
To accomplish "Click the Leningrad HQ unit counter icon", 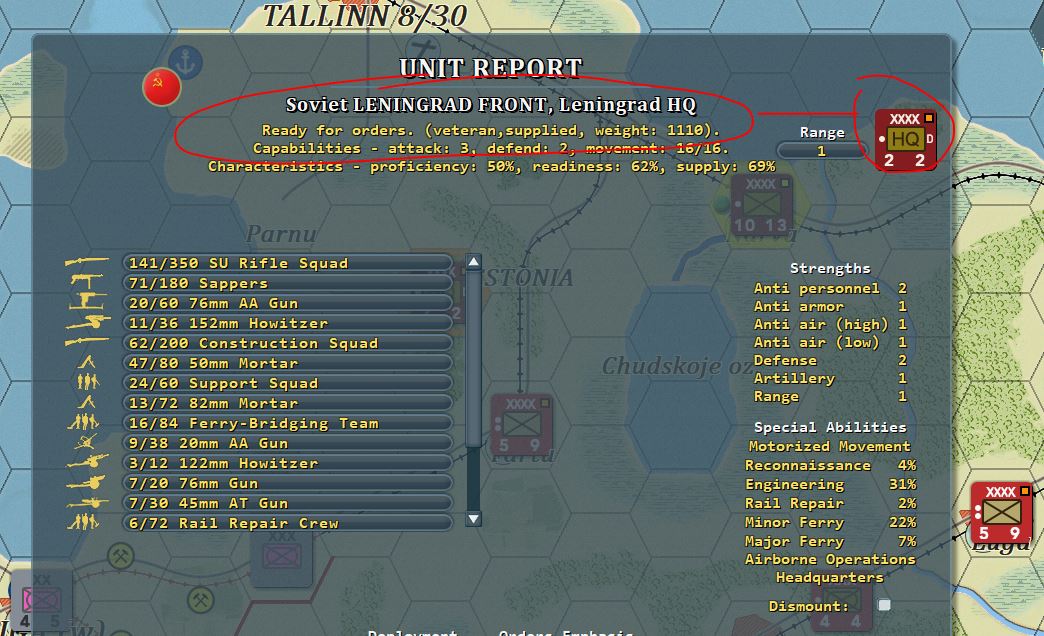I will (906, 139).
